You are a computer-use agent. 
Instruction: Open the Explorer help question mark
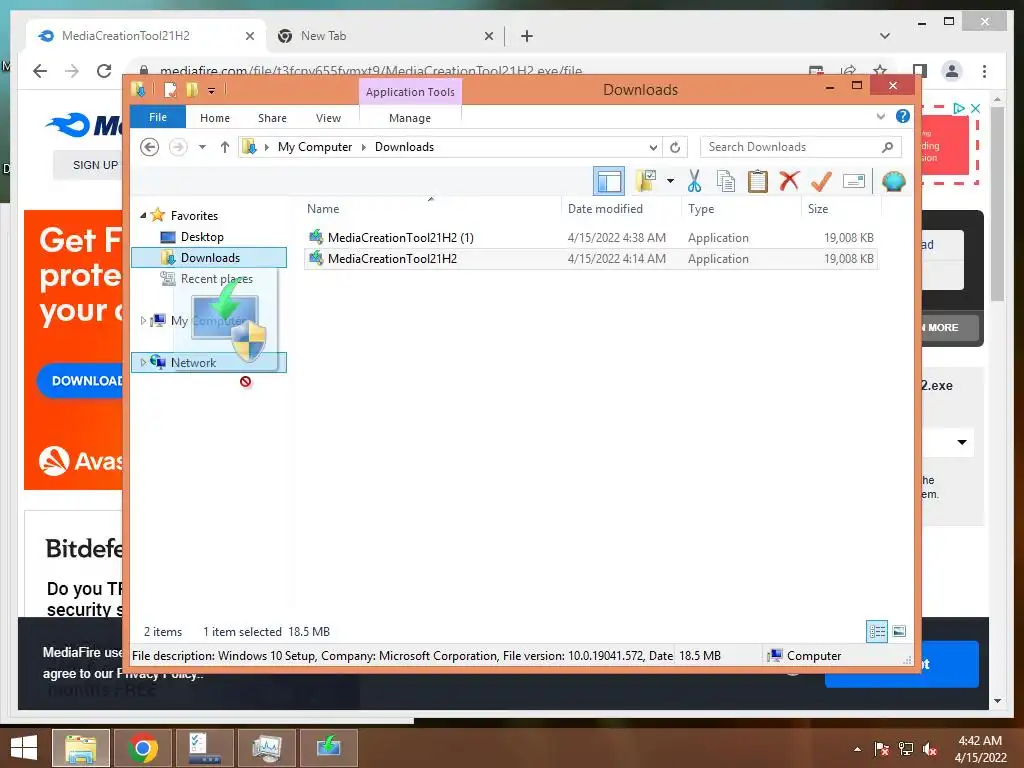tap(903, 116)
